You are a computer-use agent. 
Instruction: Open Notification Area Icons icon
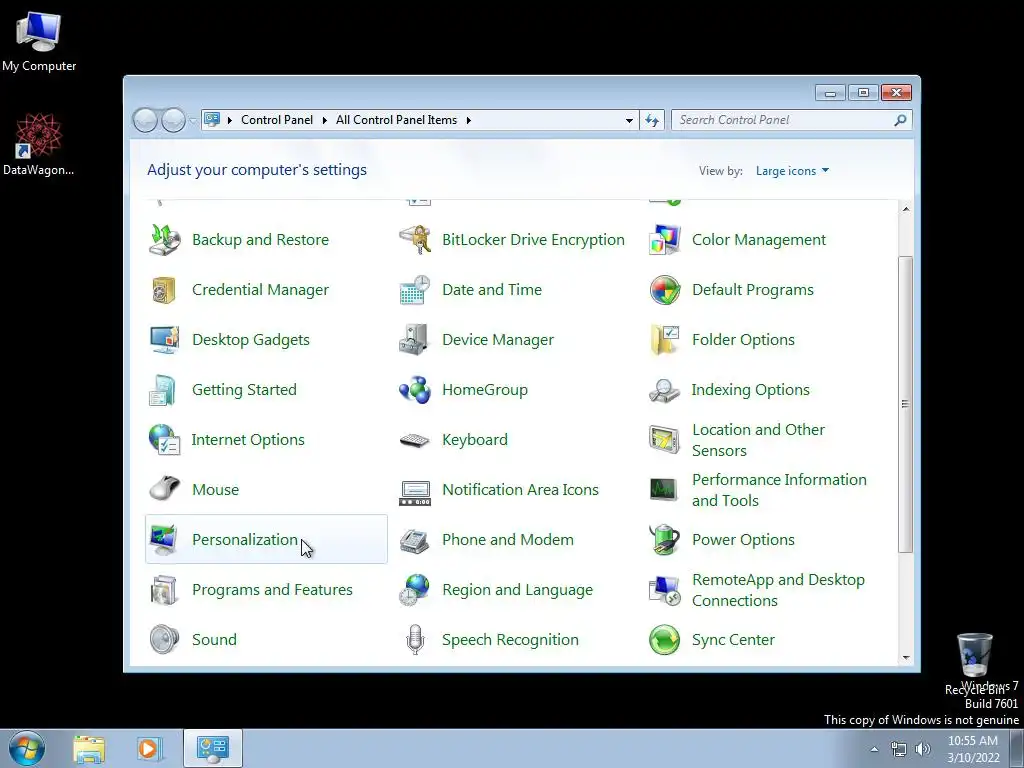pyautogui.click(x=415, y=491)
